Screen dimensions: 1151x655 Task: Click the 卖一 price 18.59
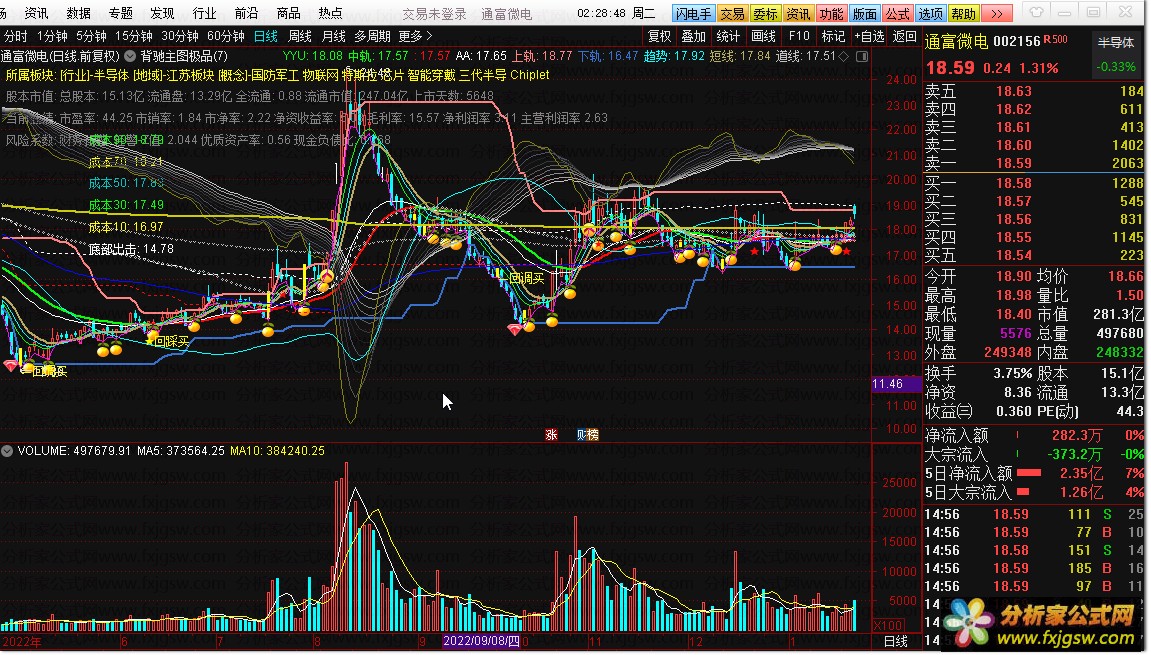coord(1014,163)
